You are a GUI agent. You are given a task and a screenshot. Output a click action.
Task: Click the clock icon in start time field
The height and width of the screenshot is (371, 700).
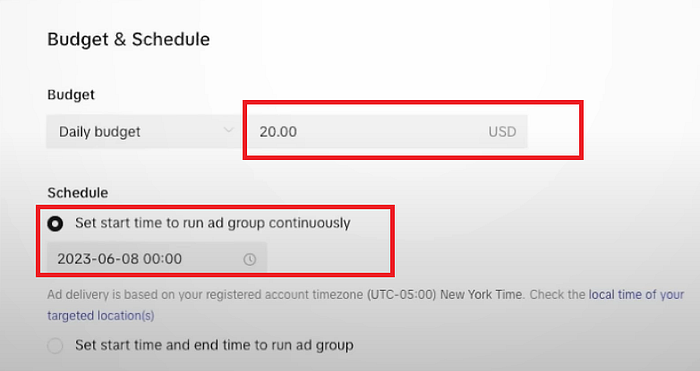(250, 259)
